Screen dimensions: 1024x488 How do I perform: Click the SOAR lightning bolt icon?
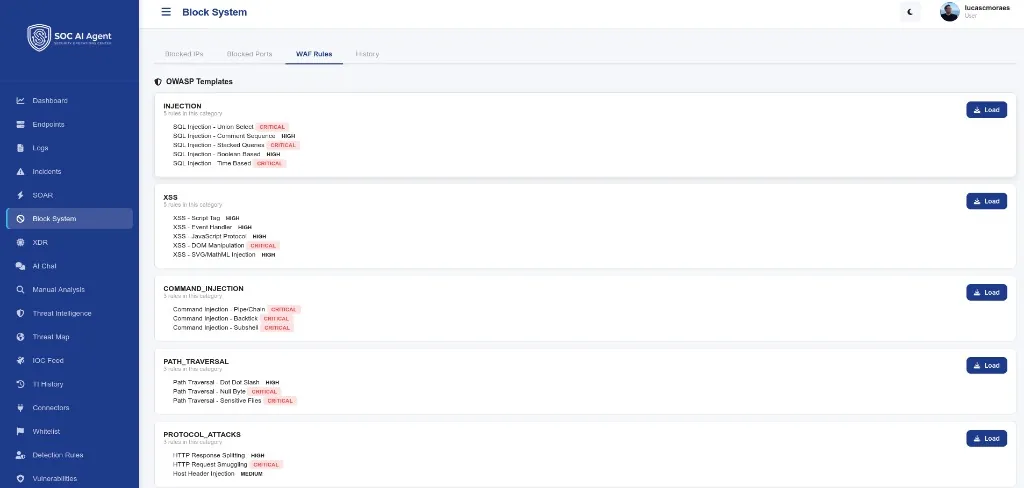(x=20, y=195)
